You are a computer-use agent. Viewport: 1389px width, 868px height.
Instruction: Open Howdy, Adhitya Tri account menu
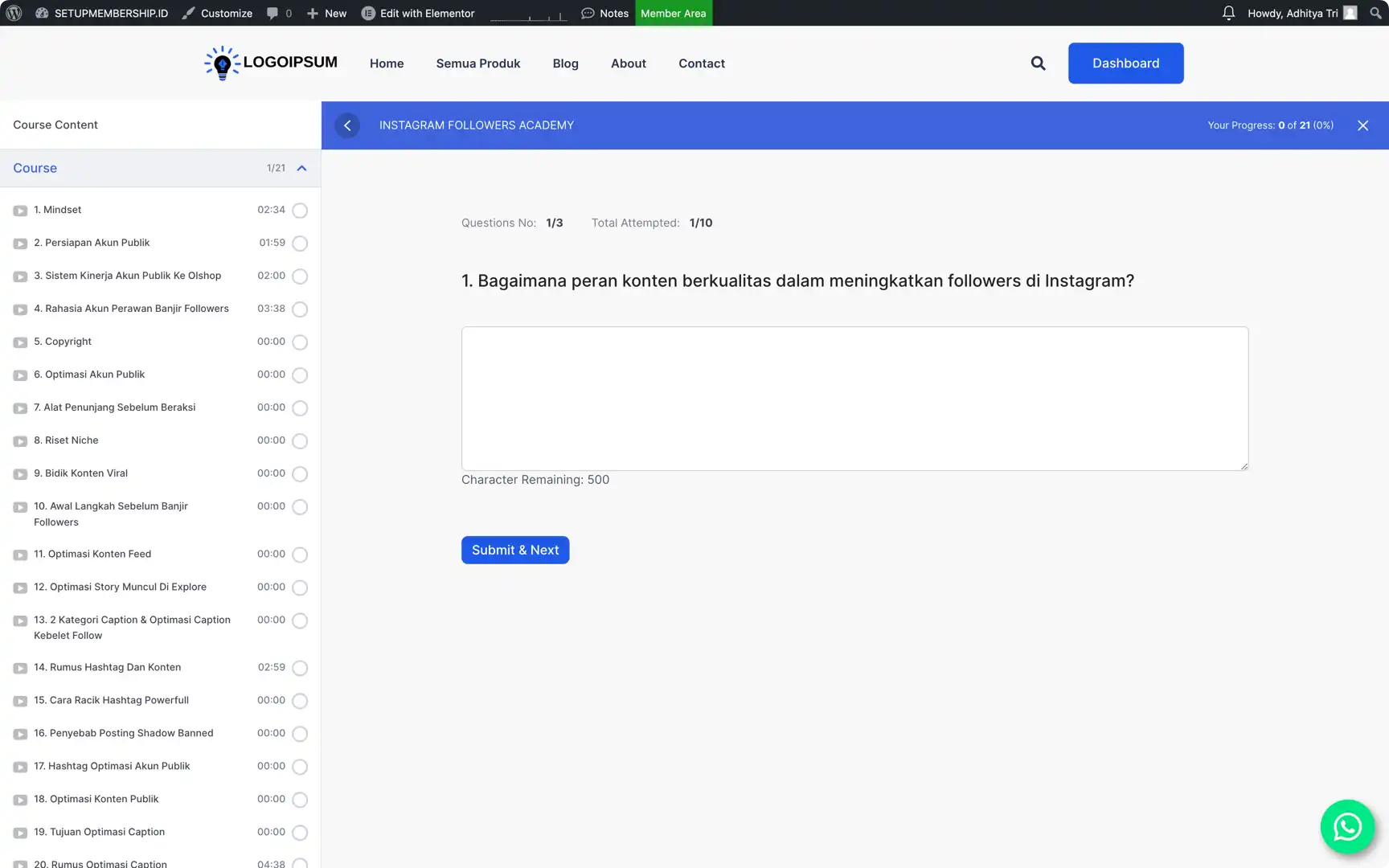coord(1301,13)
